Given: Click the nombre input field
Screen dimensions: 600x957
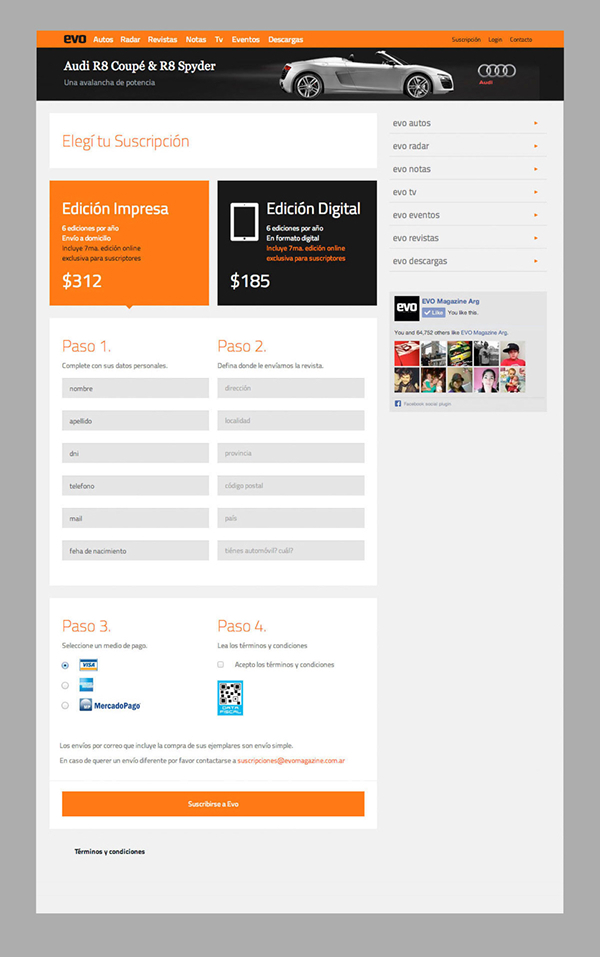Looking at the screenshot, I should tap(136, 388).
